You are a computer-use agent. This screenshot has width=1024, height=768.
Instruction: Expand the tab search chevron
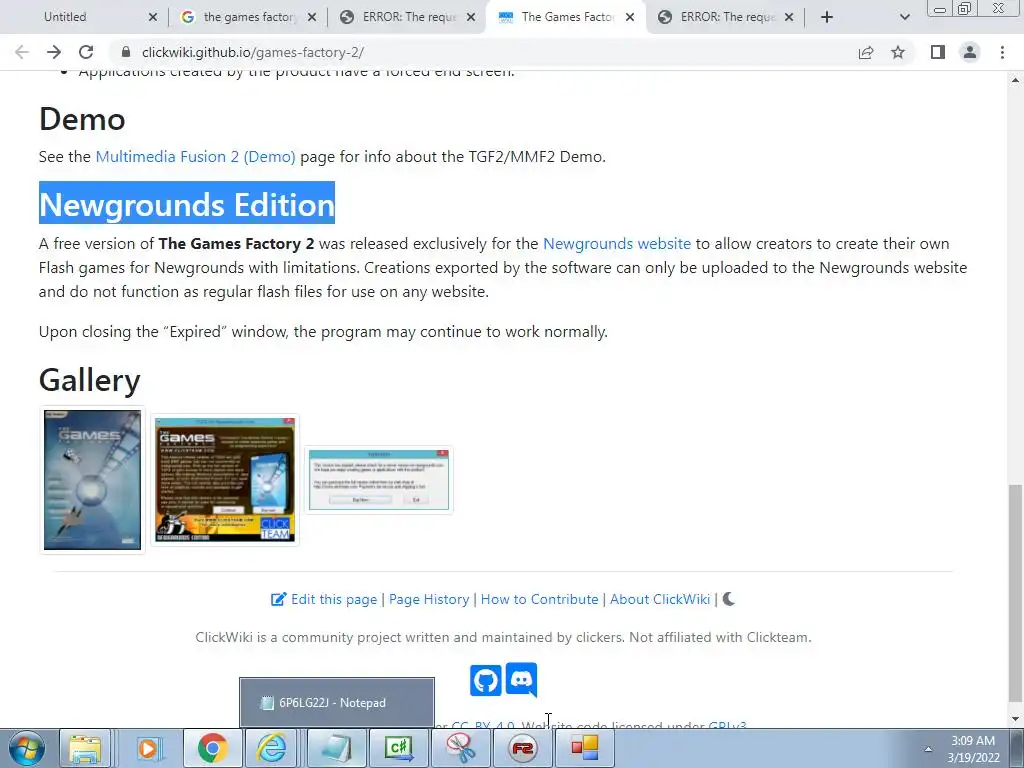904,17
